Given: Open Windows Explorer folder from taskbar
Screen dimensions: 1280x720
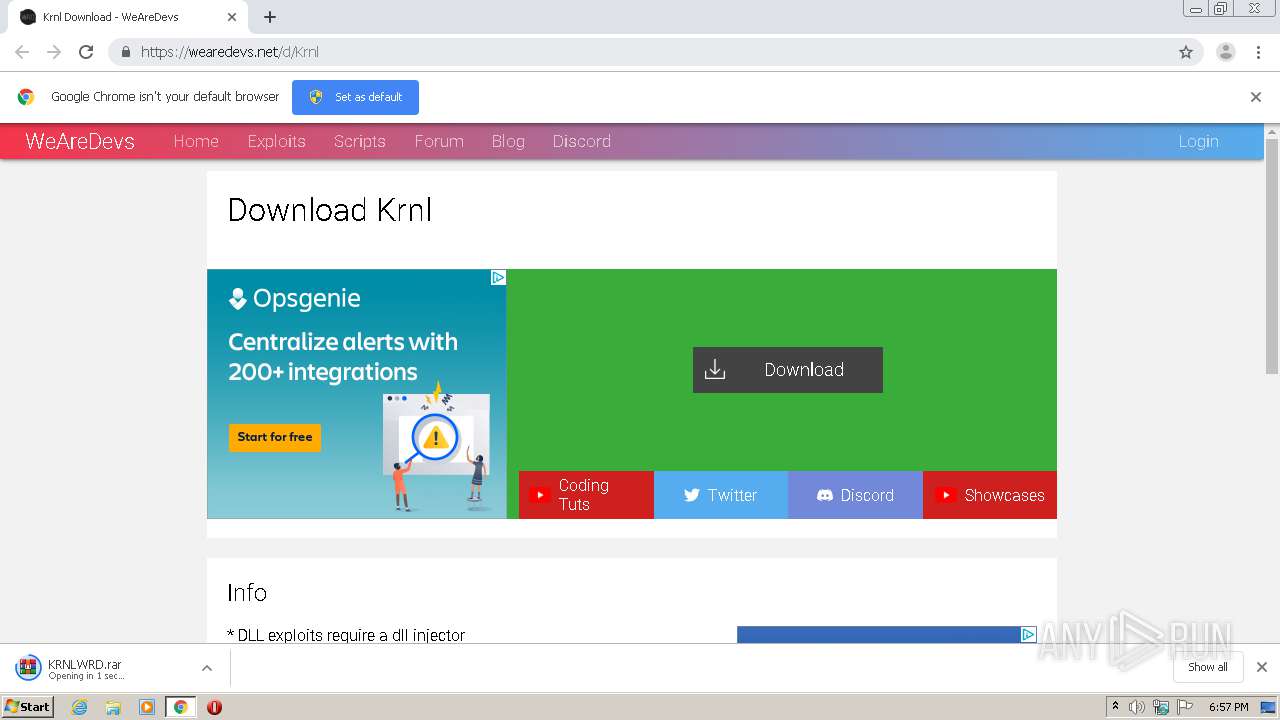Looking at the screenshot, I should point(113,707).
